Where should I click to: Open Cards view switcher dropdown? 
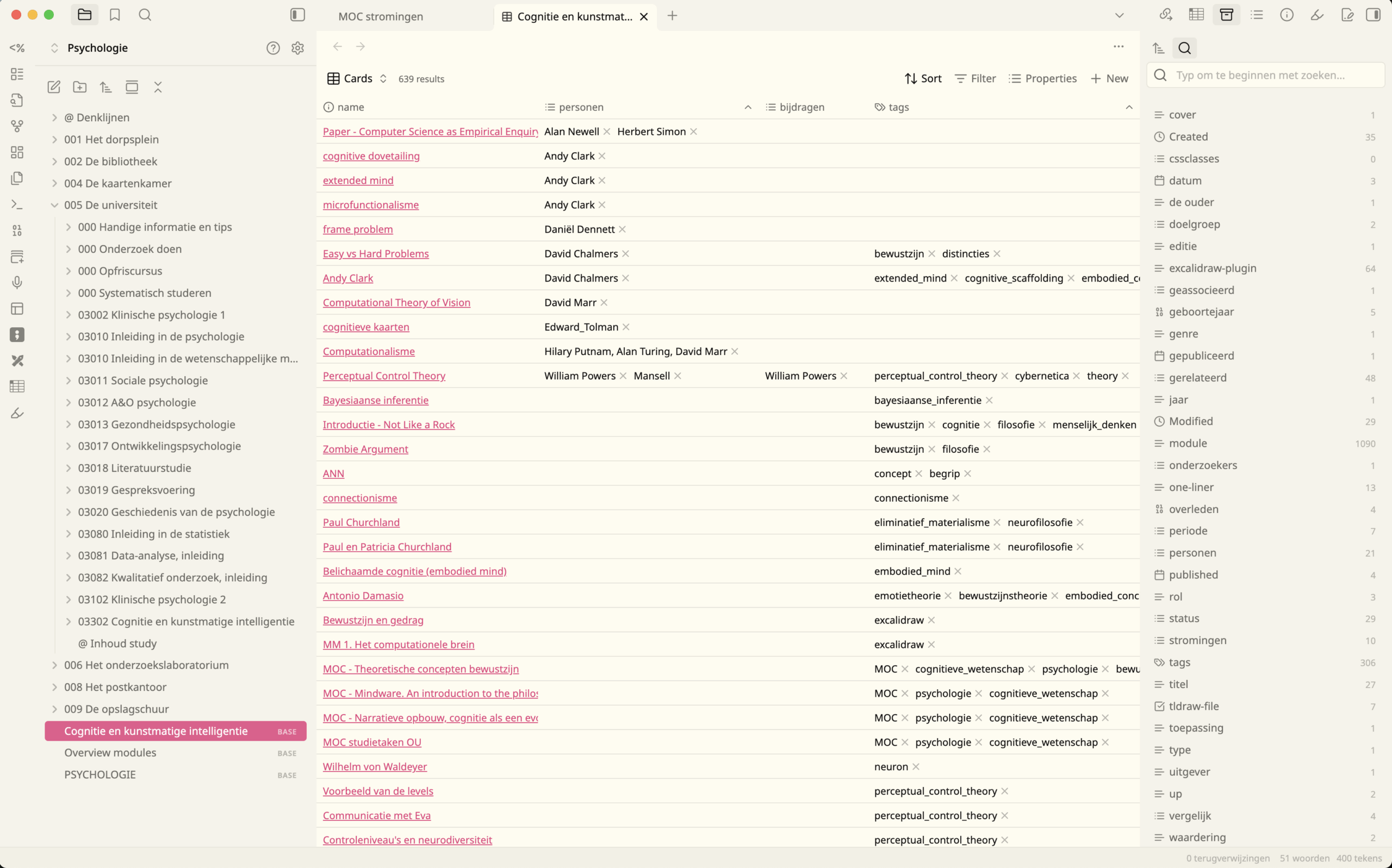[x=357, y=79]
